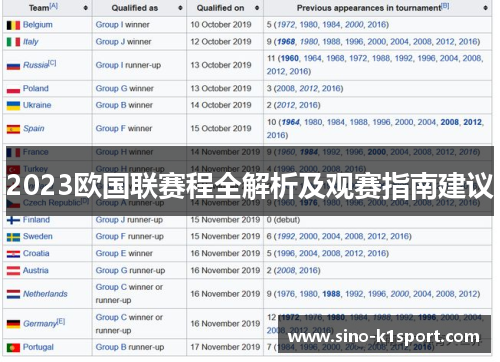The width and height of the screenshot is (500, 362).
Task: Open the bold 1960 link in Russia row
Action: pyautogui.click(x=289, y=58)
